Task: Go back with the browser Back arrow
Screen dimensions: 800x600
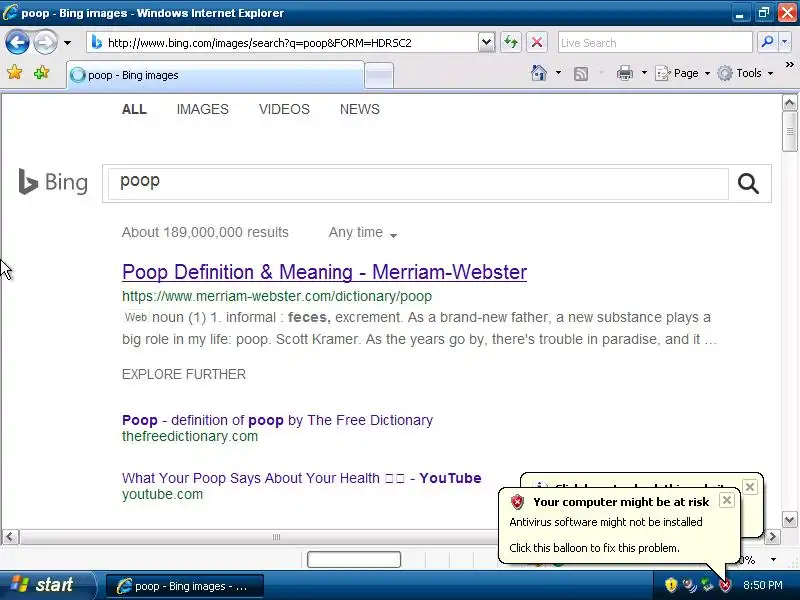Action: click(x=17, y=42)
